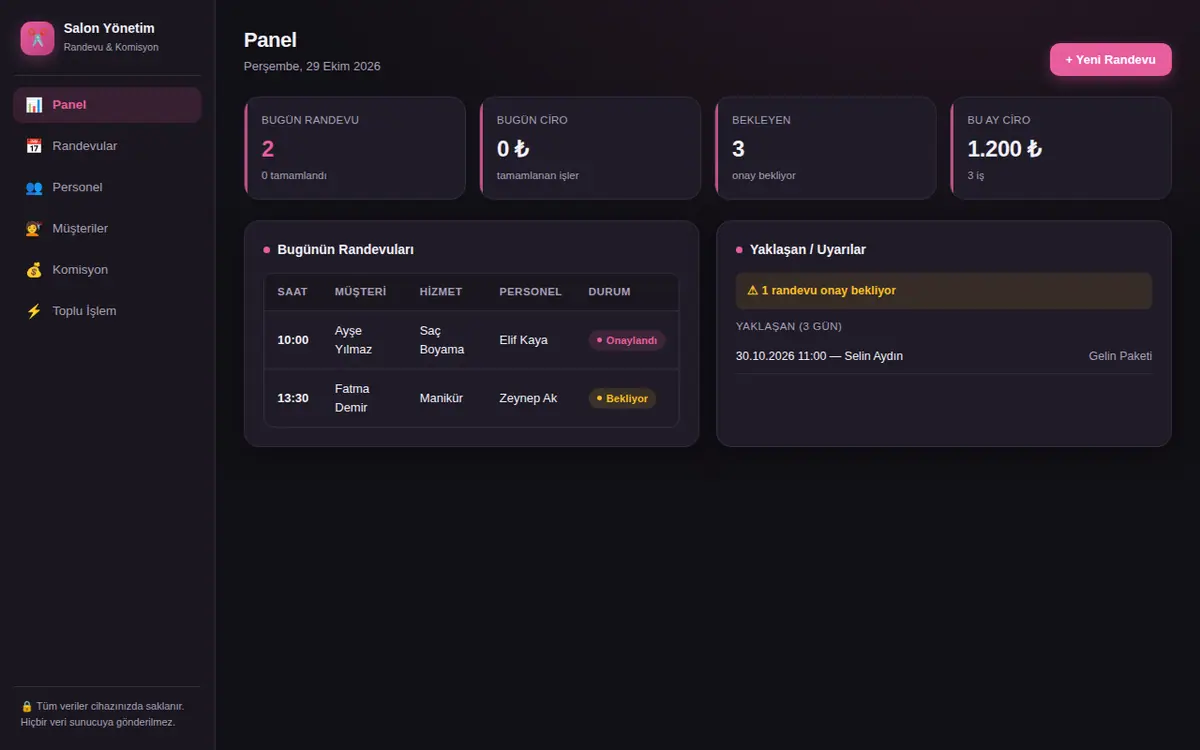Open the Bugün Ciro stat card
The image size is (1200, 750).
[590, 148]
